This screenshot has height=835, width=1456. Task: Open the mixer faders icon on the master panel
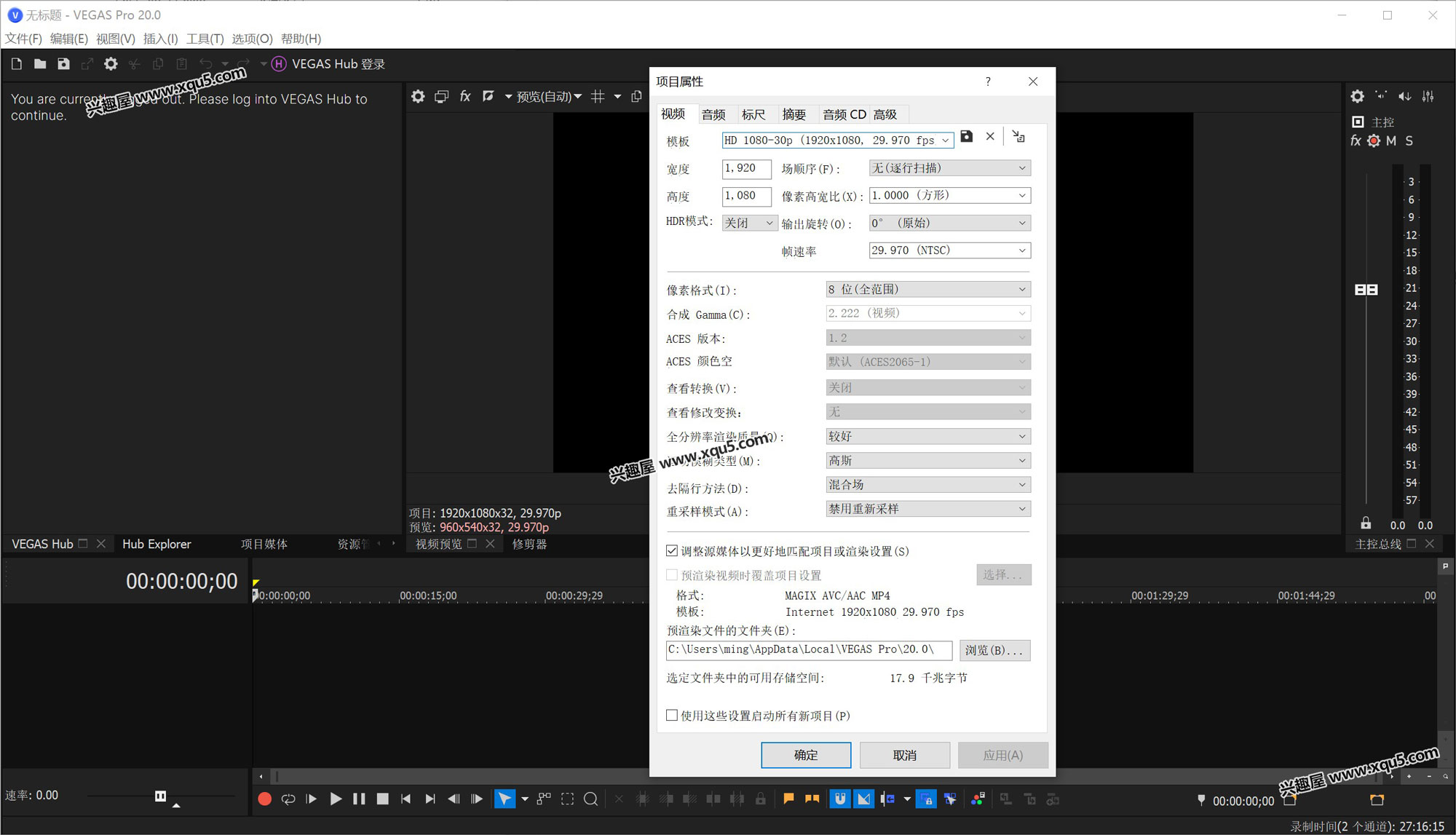click(x=1428, y=96)
